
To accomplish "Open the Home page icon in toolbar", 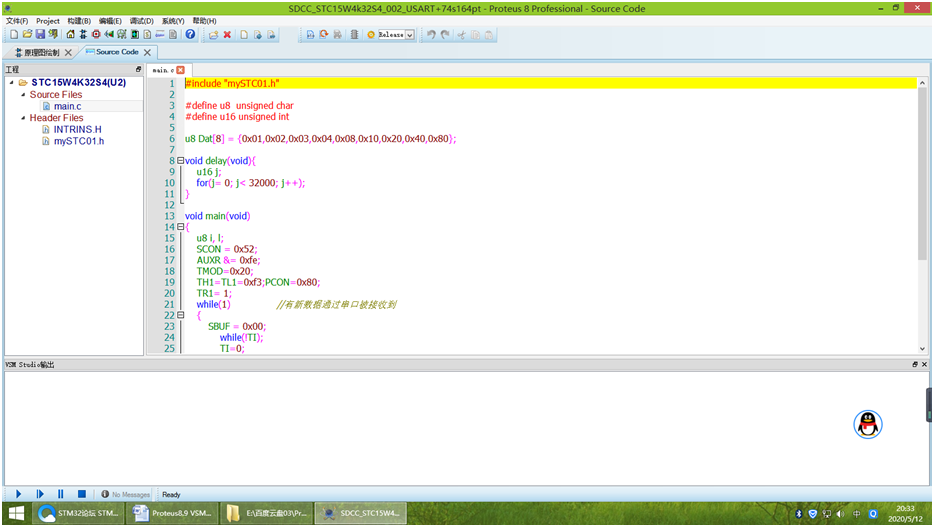I will tap(70, 34).
